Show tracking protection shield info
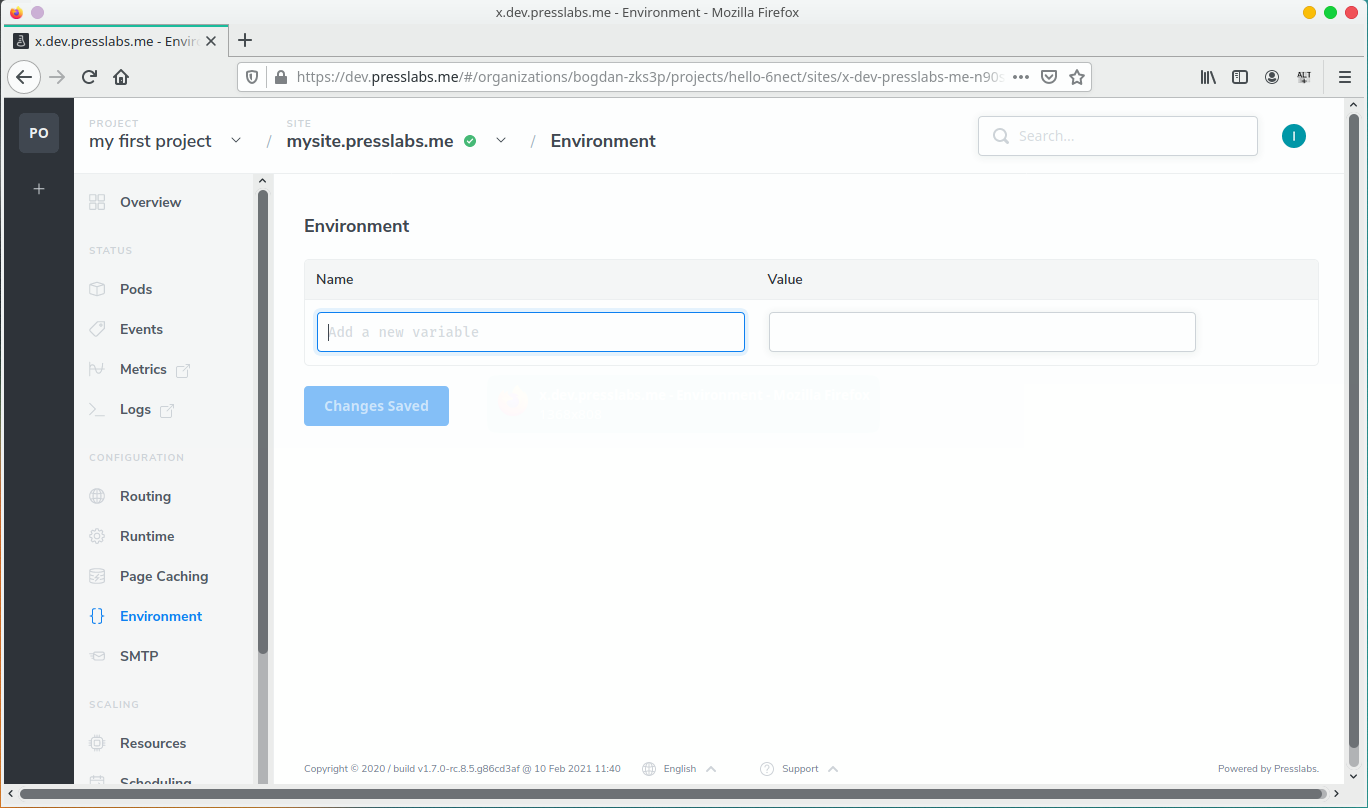This screenshot has width=1368, height=808. tap(252, 77)
